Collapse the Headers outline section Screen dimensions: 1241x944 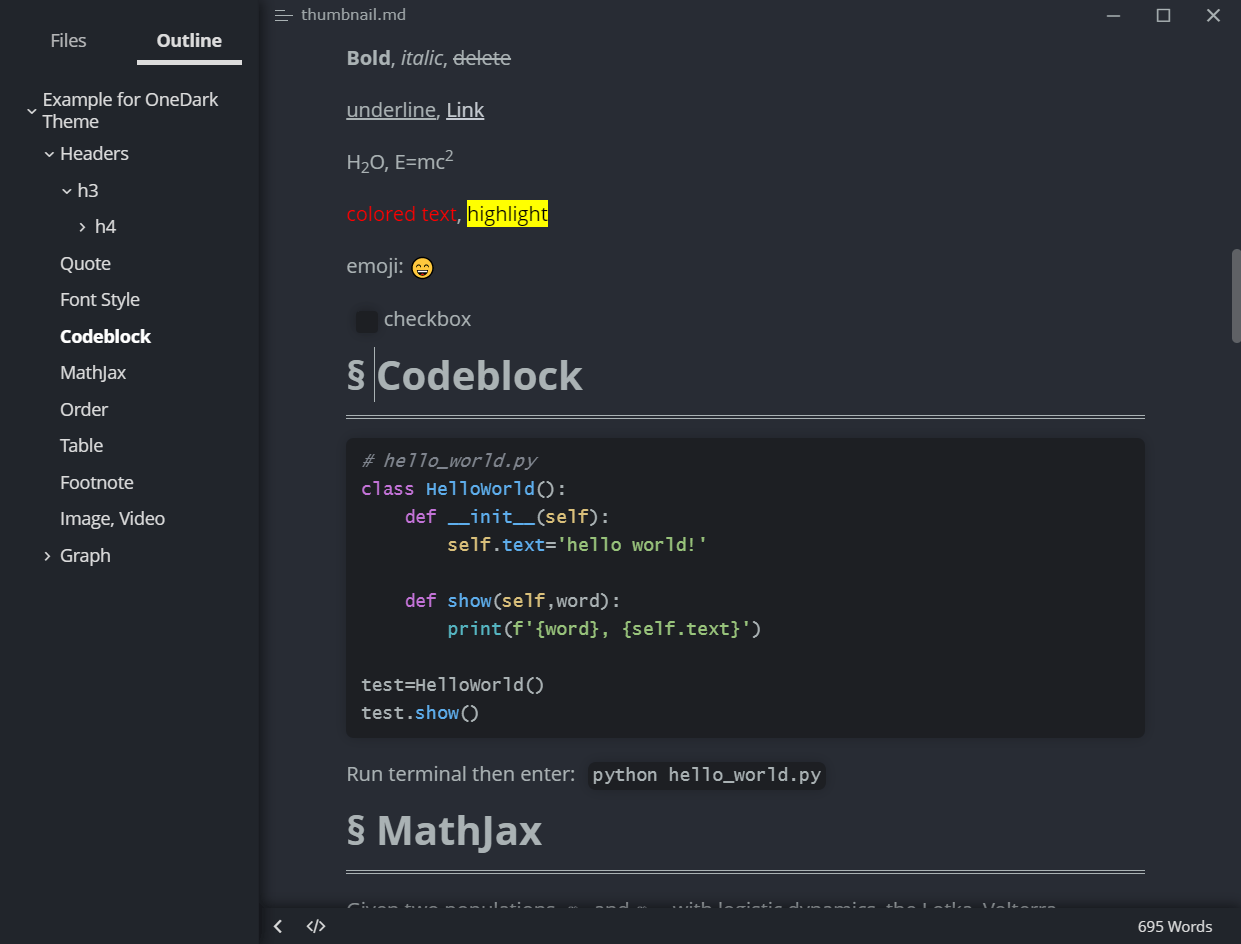tap(49, 154)
